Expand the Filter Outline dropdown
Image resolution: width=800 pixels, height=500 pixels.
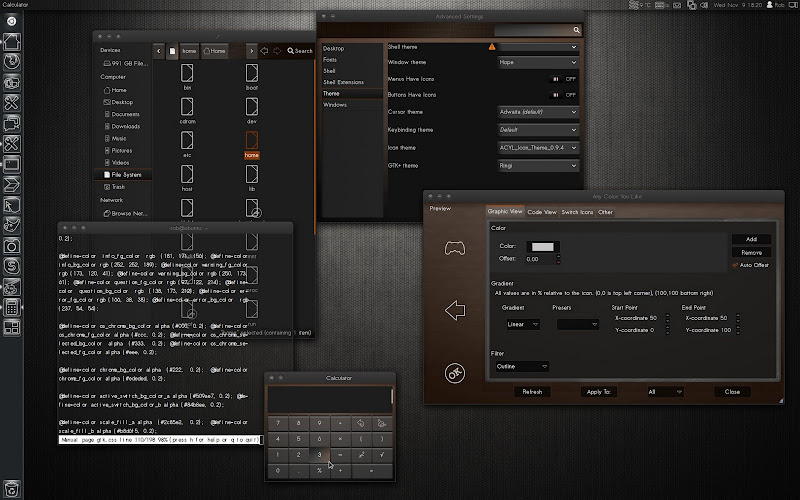coord(521,367)
